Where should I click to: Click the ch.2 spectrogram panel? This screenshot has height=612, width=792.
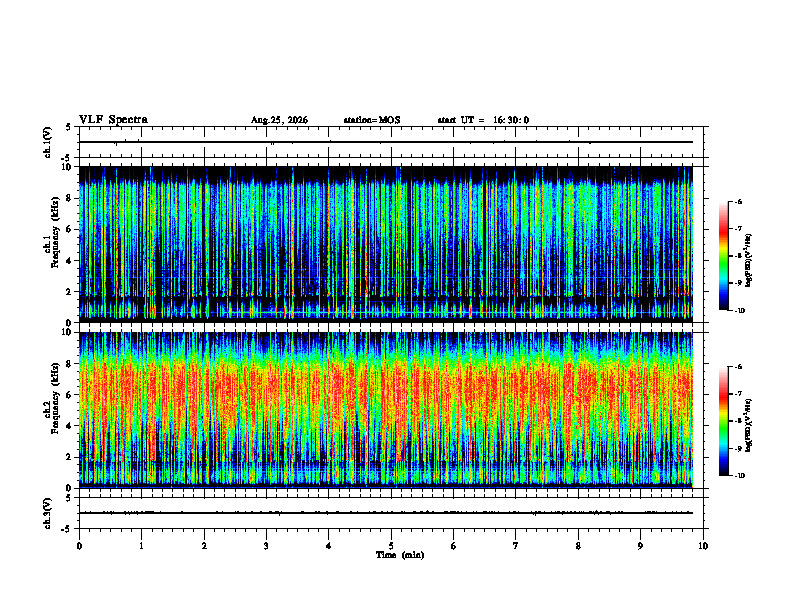click(386, 410)
